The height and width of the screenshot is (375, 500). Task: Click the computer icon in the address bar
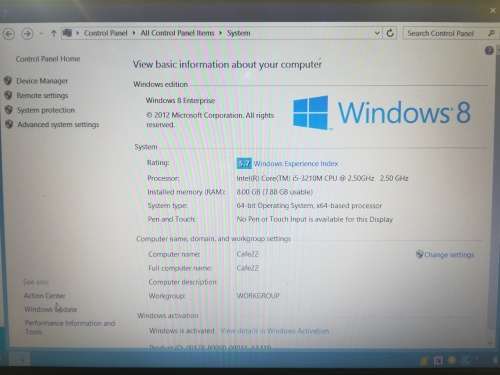[67, 33]
